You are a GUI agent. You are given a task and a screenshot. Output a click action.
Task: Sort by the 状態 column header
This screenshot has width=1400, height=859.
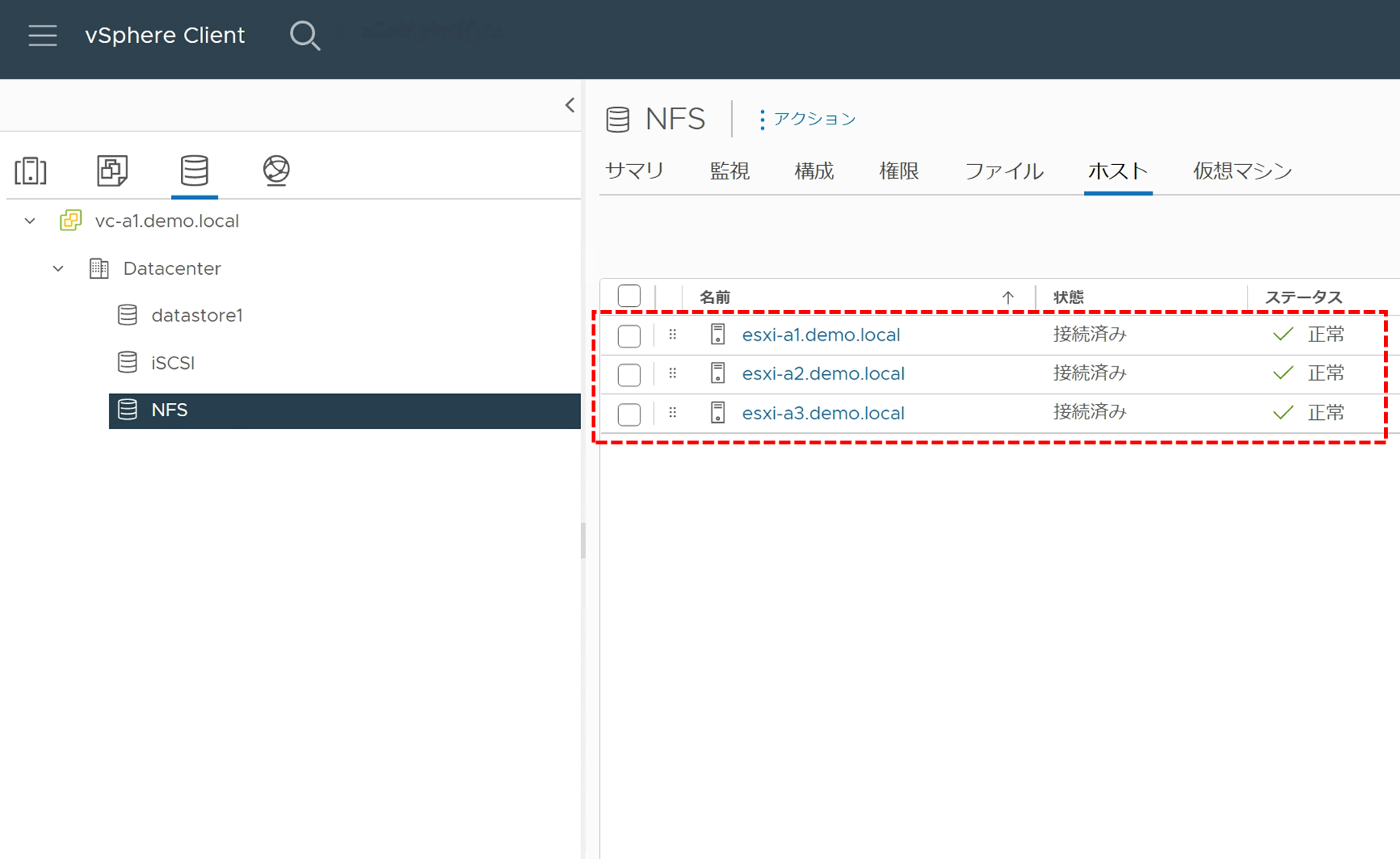[x=1068, y=298]
